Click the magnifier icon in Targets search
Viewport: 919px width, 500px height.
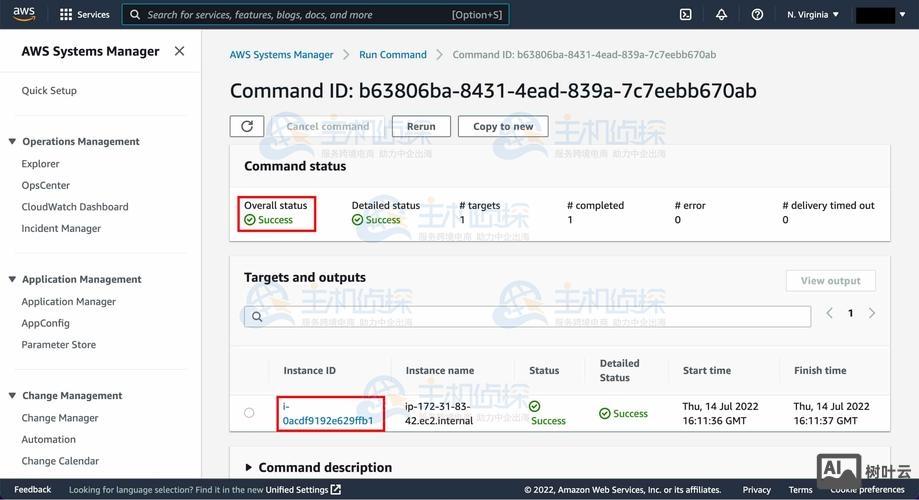(x=257, y=317)
